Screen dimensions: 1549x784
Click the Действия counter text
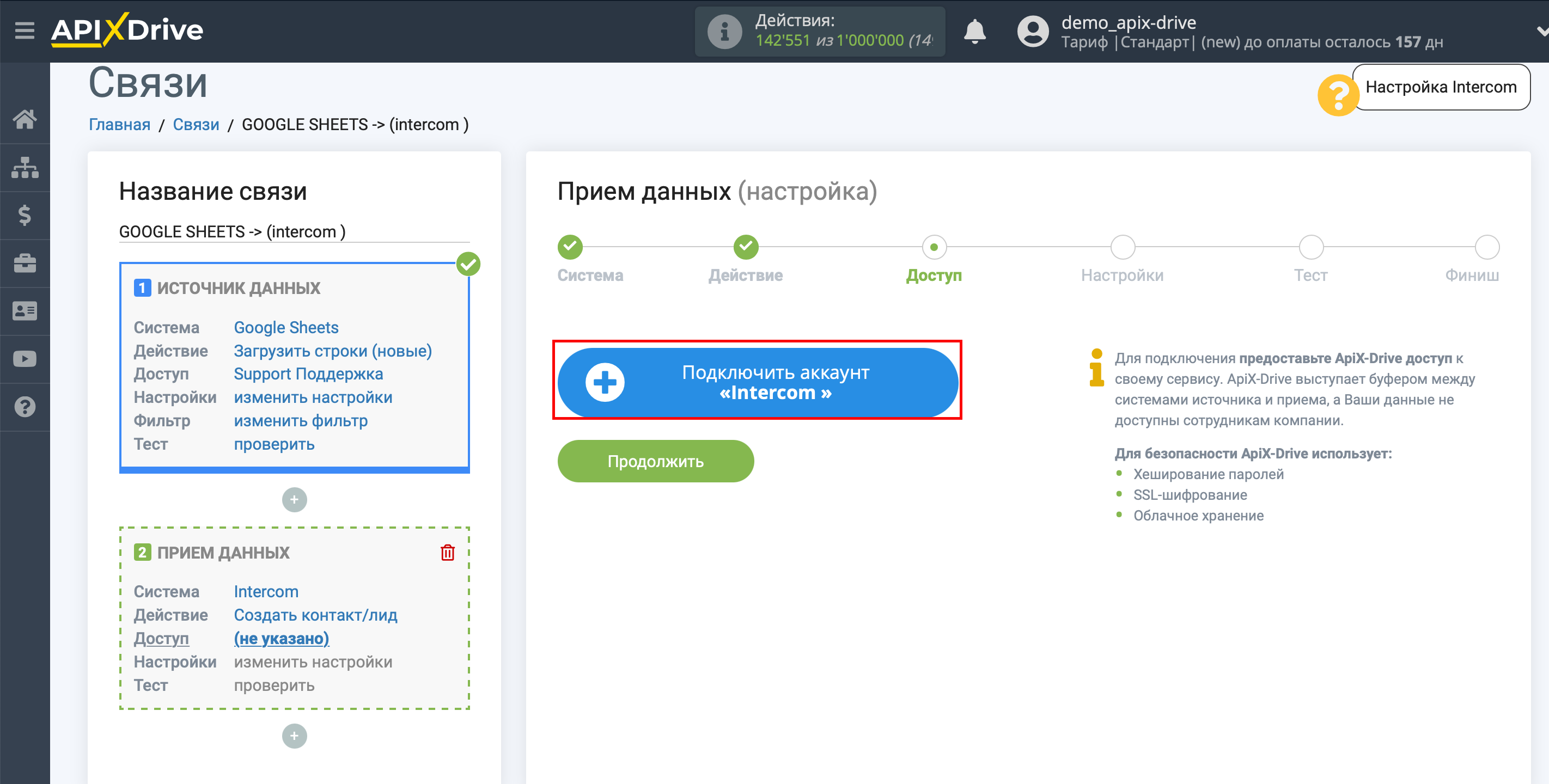point(843,30)
